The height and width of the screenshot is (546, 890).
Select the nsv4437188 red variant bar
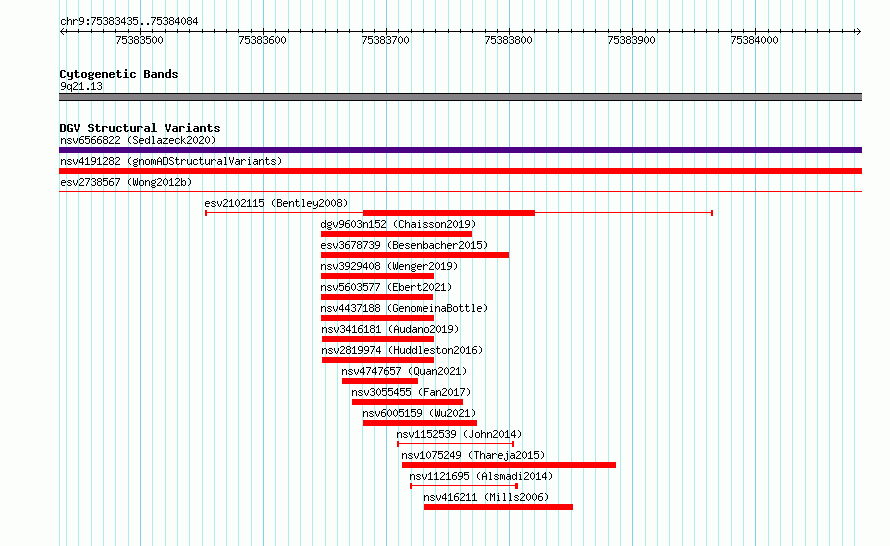tap(377, 318)
